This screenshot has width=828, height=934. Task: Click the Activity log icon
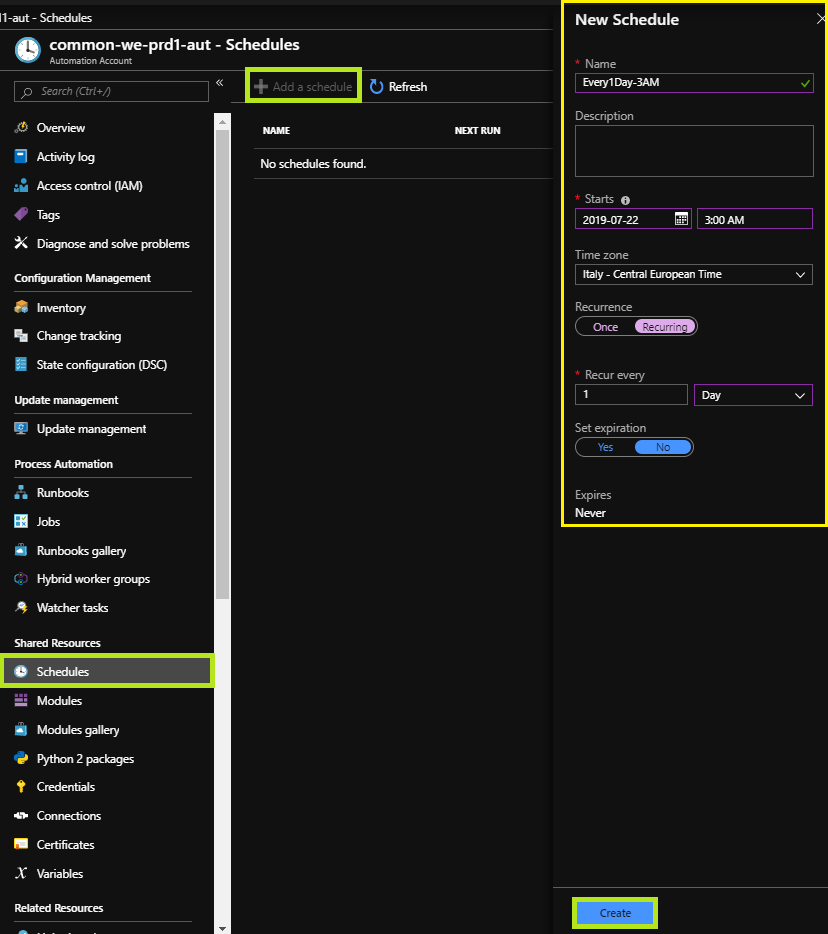click(21, 157)
